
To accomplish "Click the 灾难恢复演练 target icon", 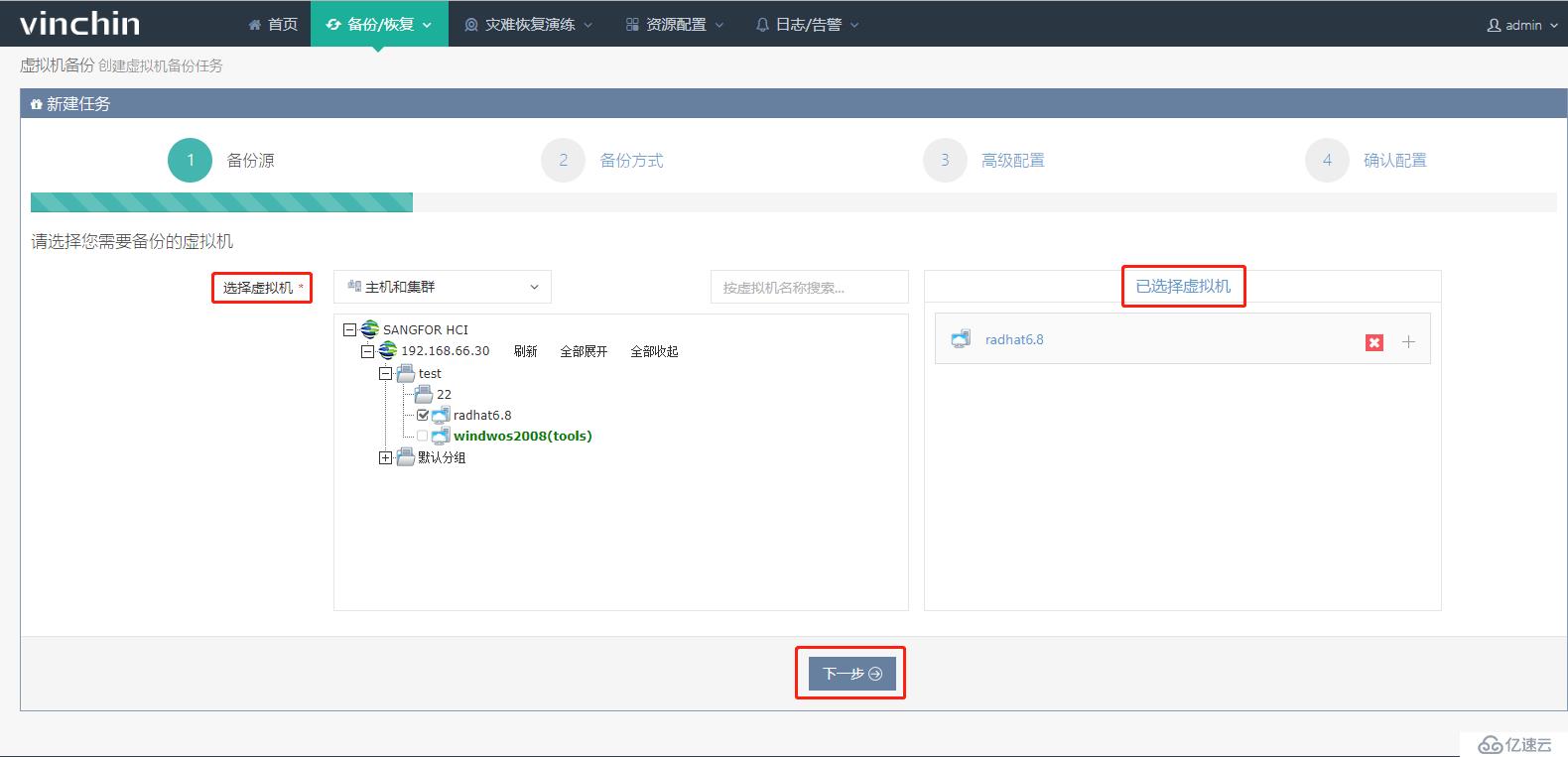I will [471, 25].
